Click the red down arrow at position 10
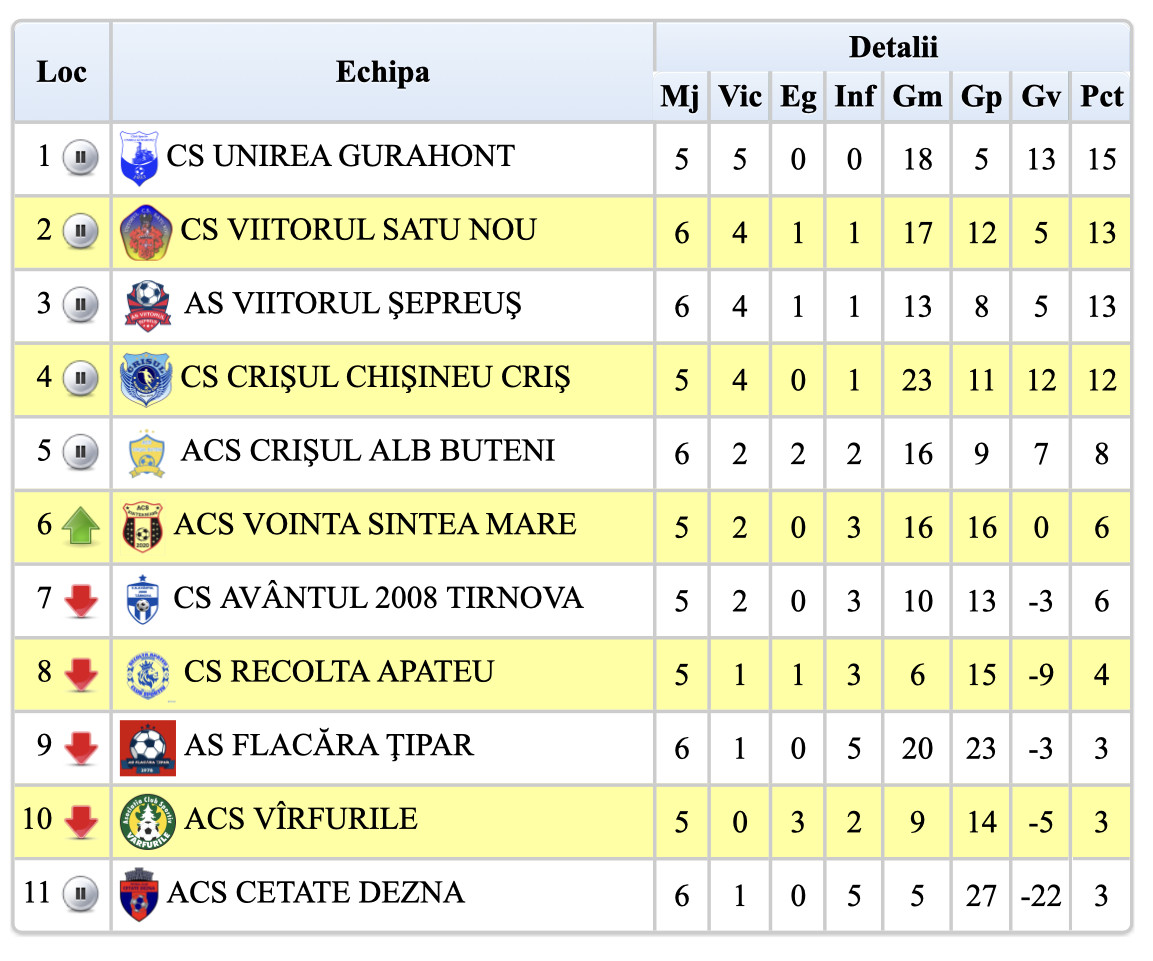 coord(81,822)
